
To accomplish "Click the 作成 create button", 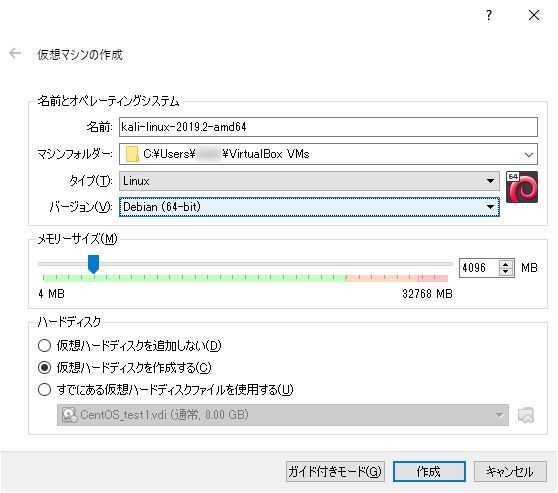I will point(429,472).
